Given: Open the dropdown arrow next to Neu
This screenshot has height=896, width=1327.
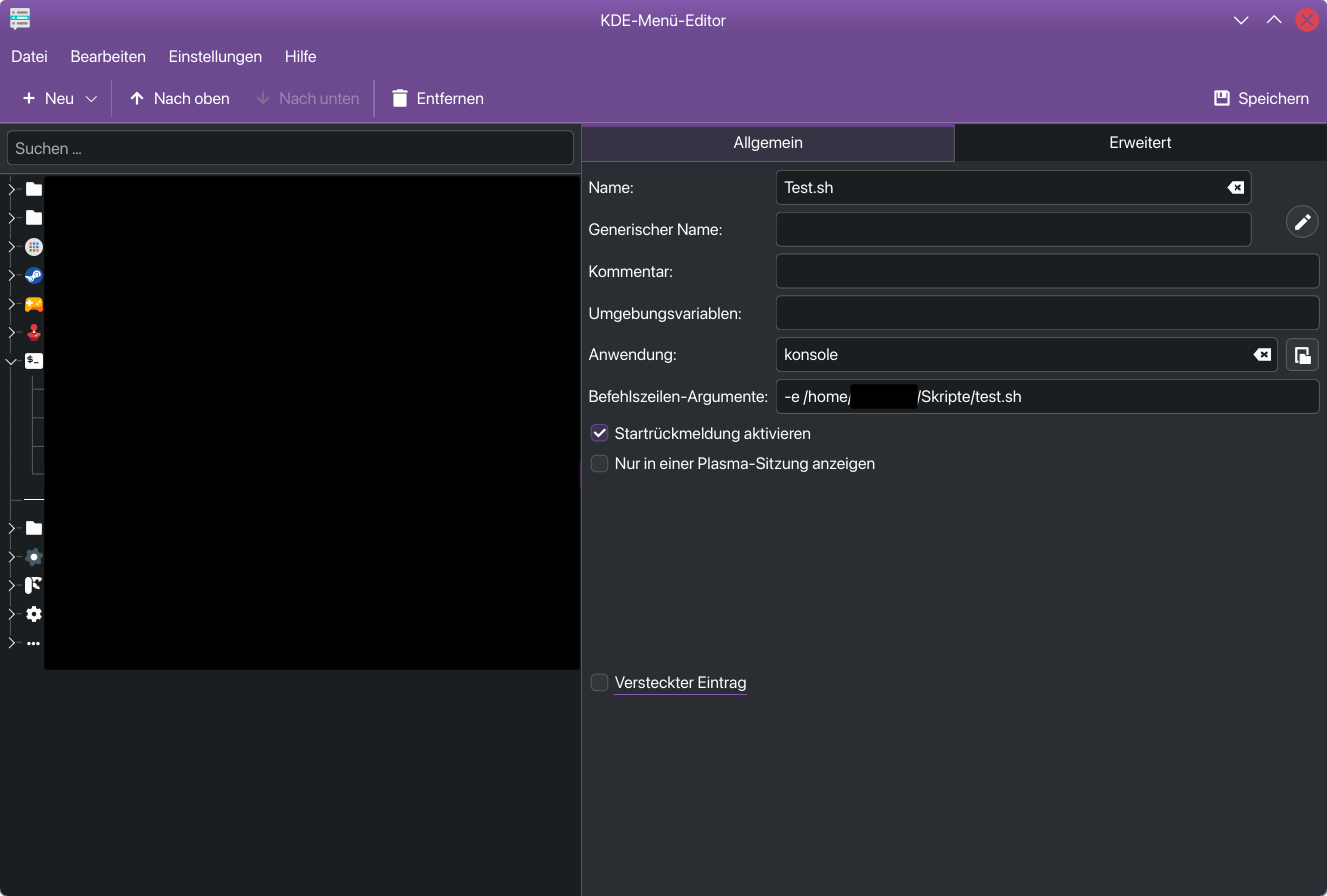Looking at the screenshot, I should (x=91, y=98).
